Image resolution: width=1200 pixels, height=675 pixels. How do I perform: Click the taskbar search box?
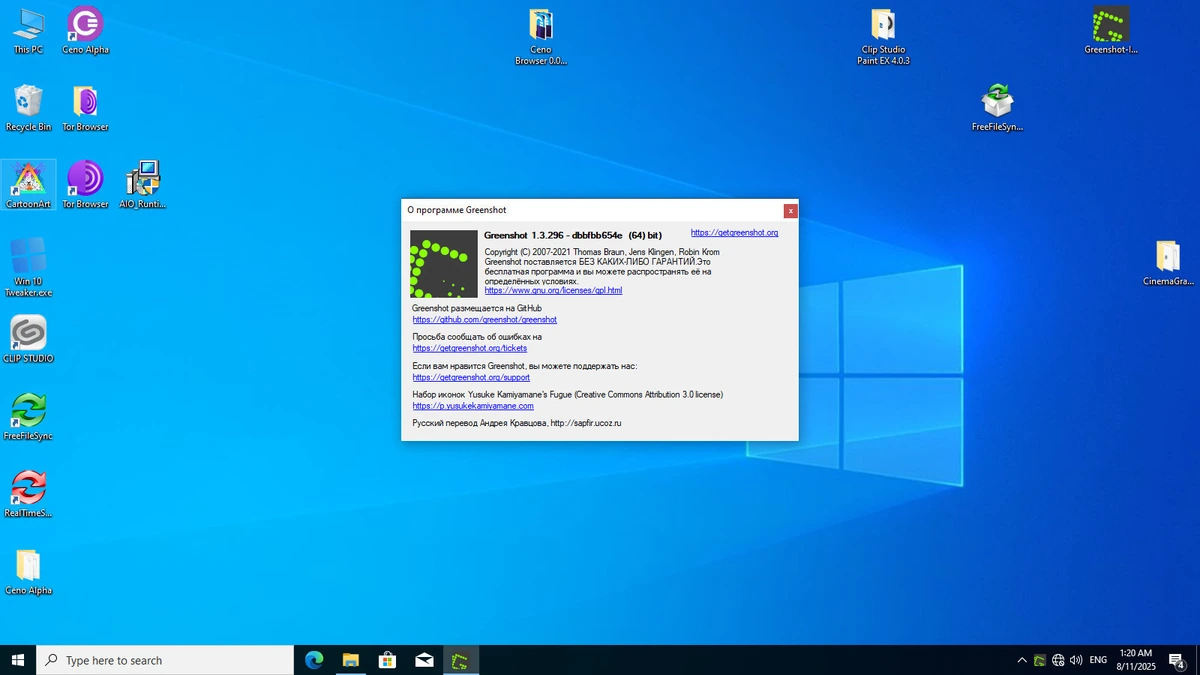[x=165, y=660]
